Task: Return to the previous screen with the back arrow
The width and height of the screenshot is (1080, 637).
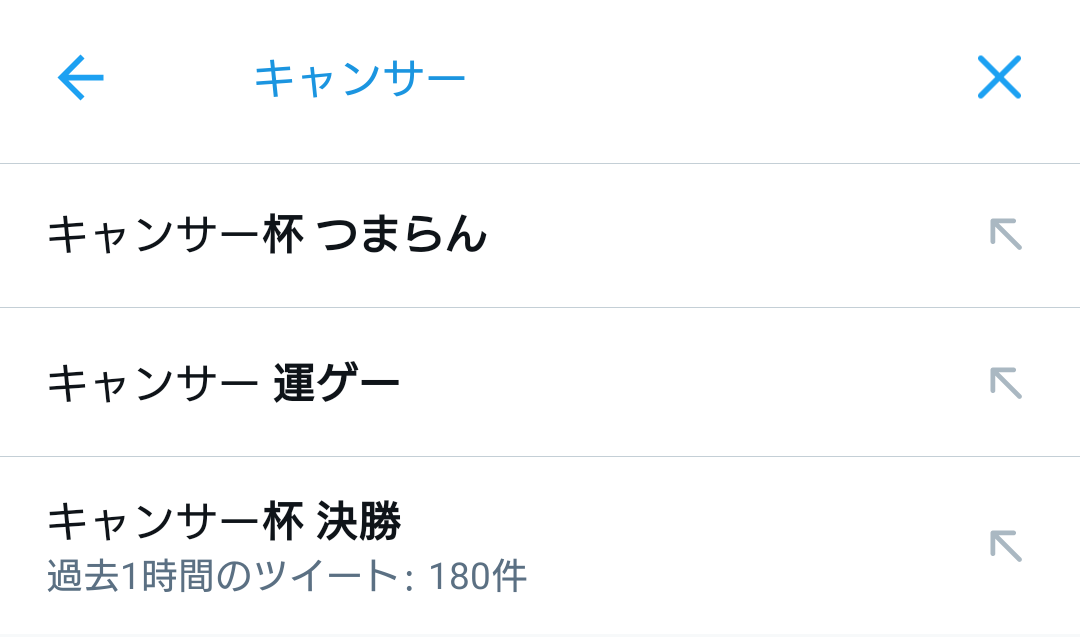Action: point(81,77)
